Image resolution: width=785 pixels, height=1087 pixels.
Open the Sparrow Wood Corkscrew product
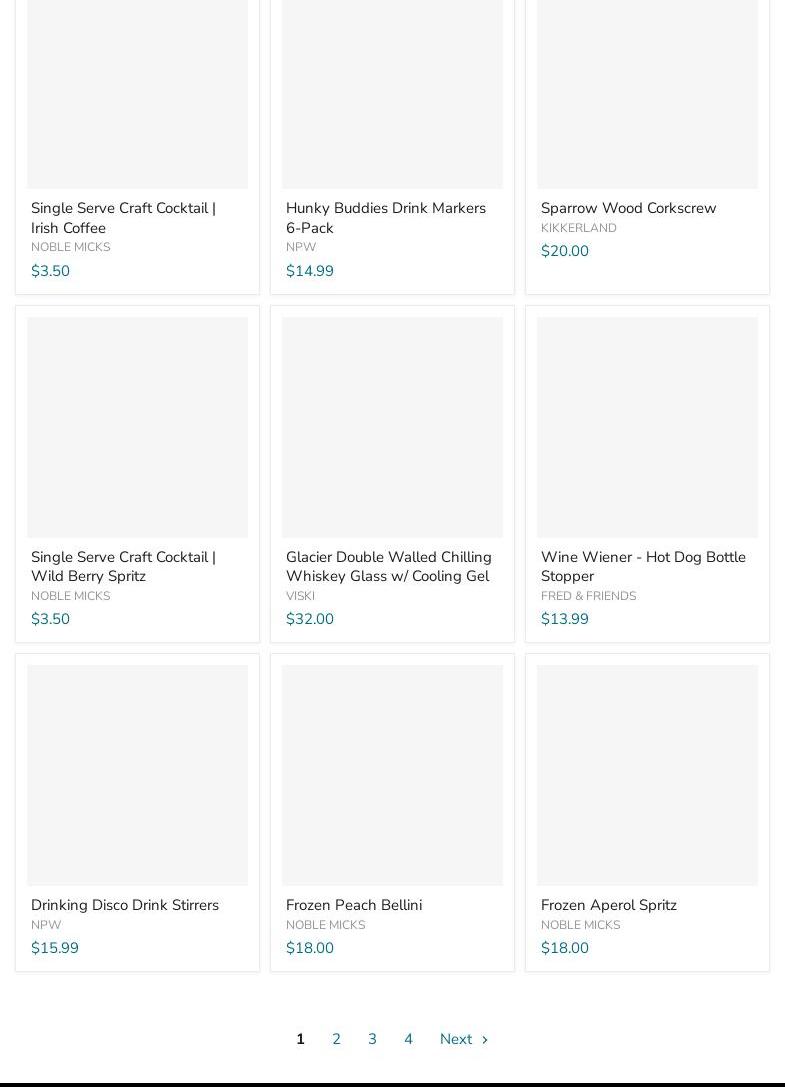tap(628, 208)
